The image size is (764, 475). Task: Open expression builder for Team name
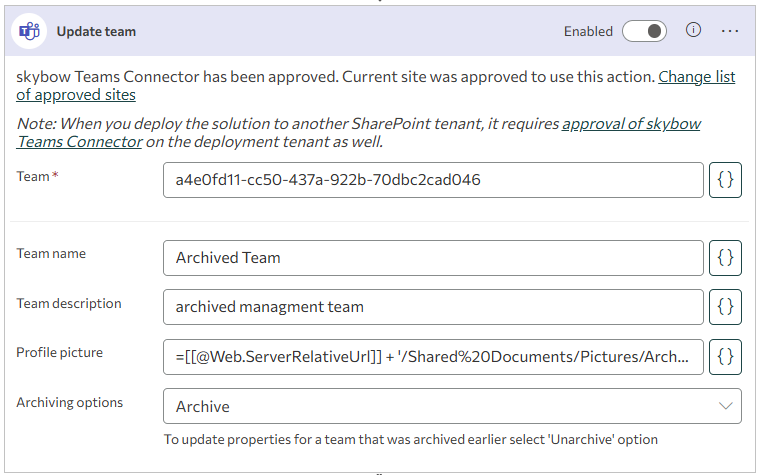click(x=725, y=258)
